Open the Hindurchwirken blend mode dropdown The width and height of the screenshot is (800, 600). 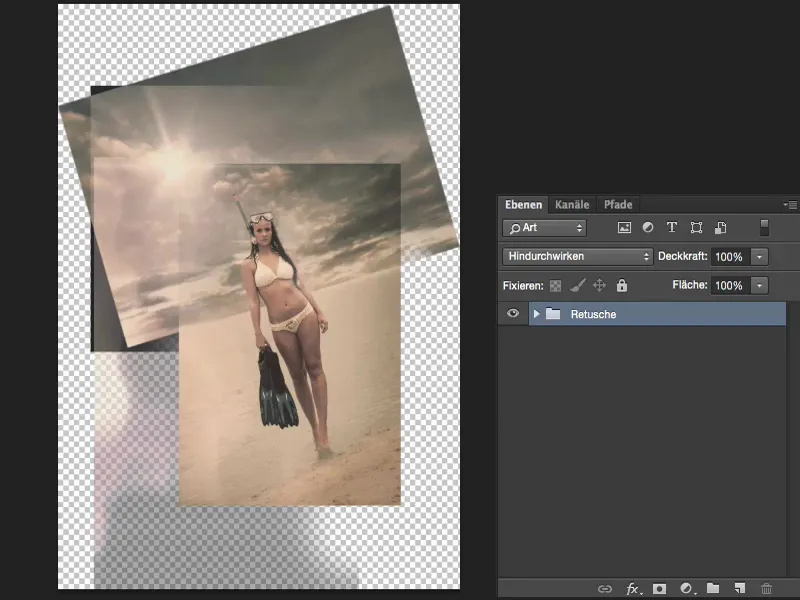point(578,256)
